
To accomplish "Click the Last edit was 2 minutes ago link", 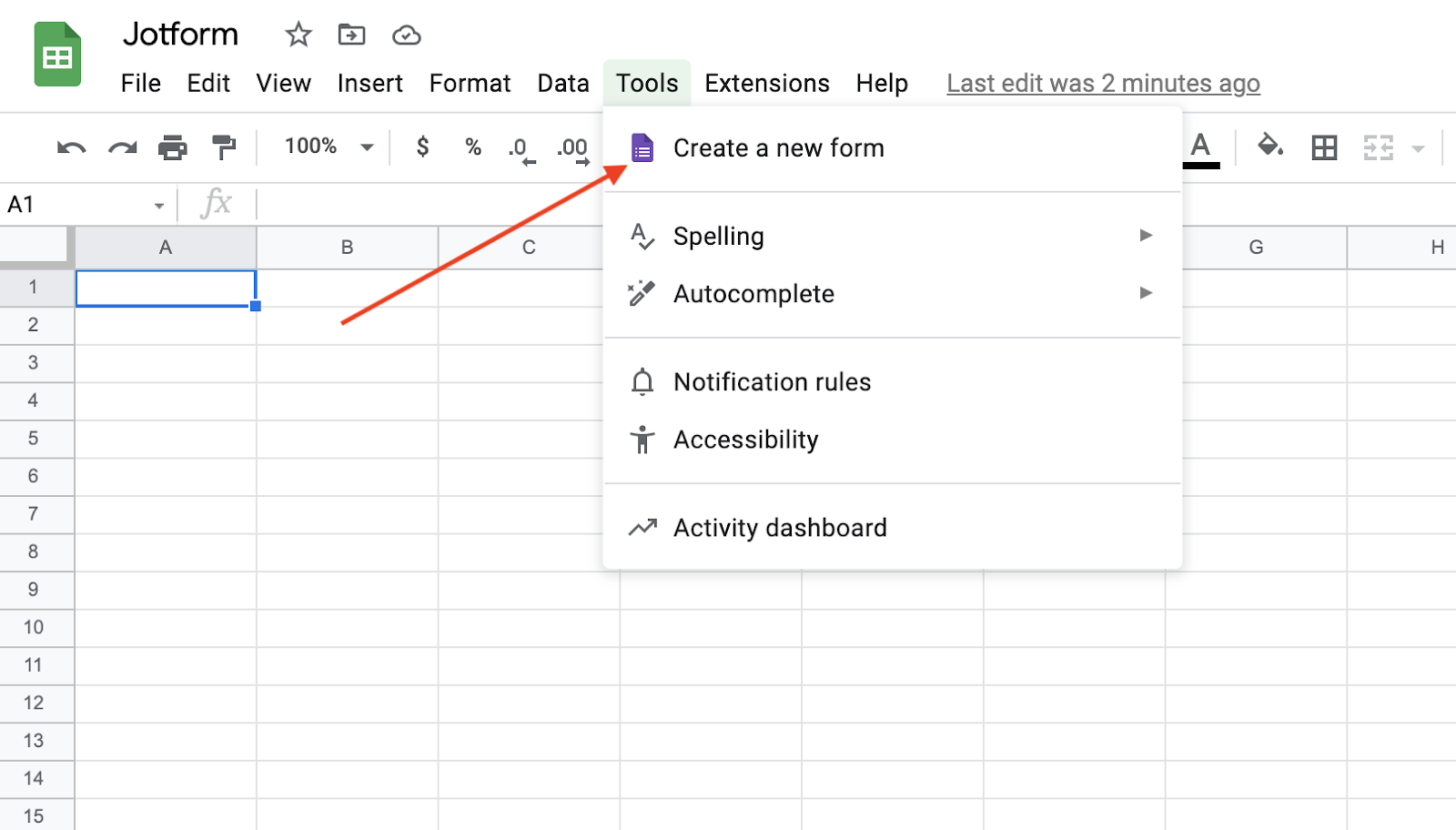I will coord(1103,84).
